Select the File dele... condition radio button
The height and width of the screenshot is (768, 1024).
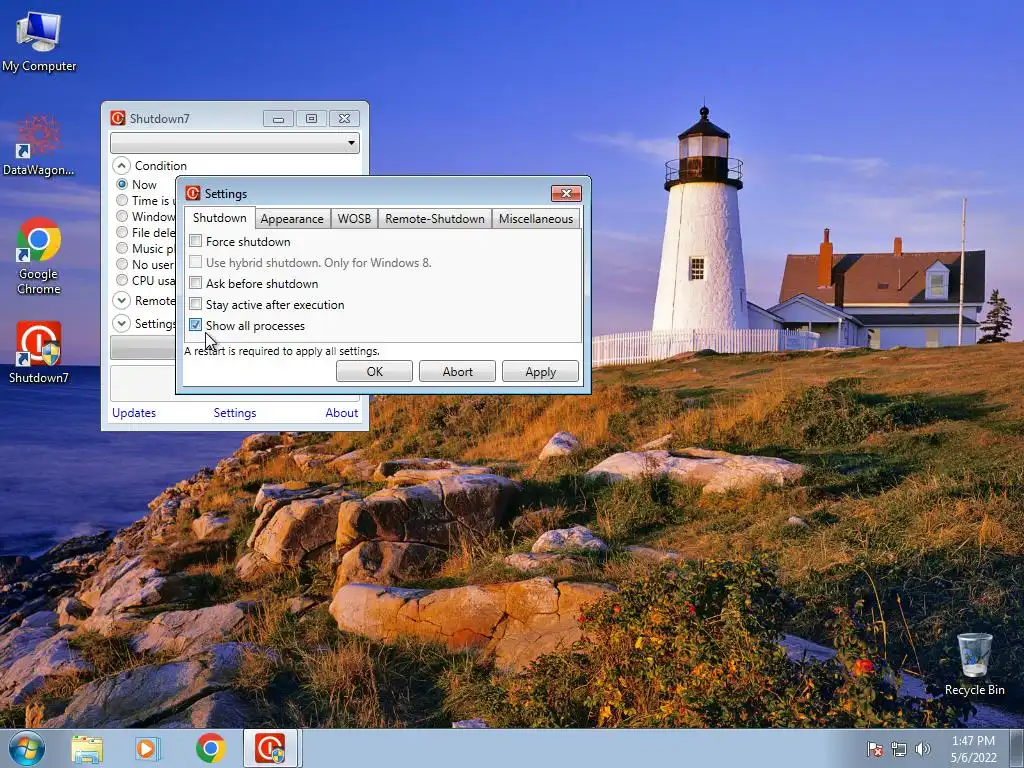[122, 232]
